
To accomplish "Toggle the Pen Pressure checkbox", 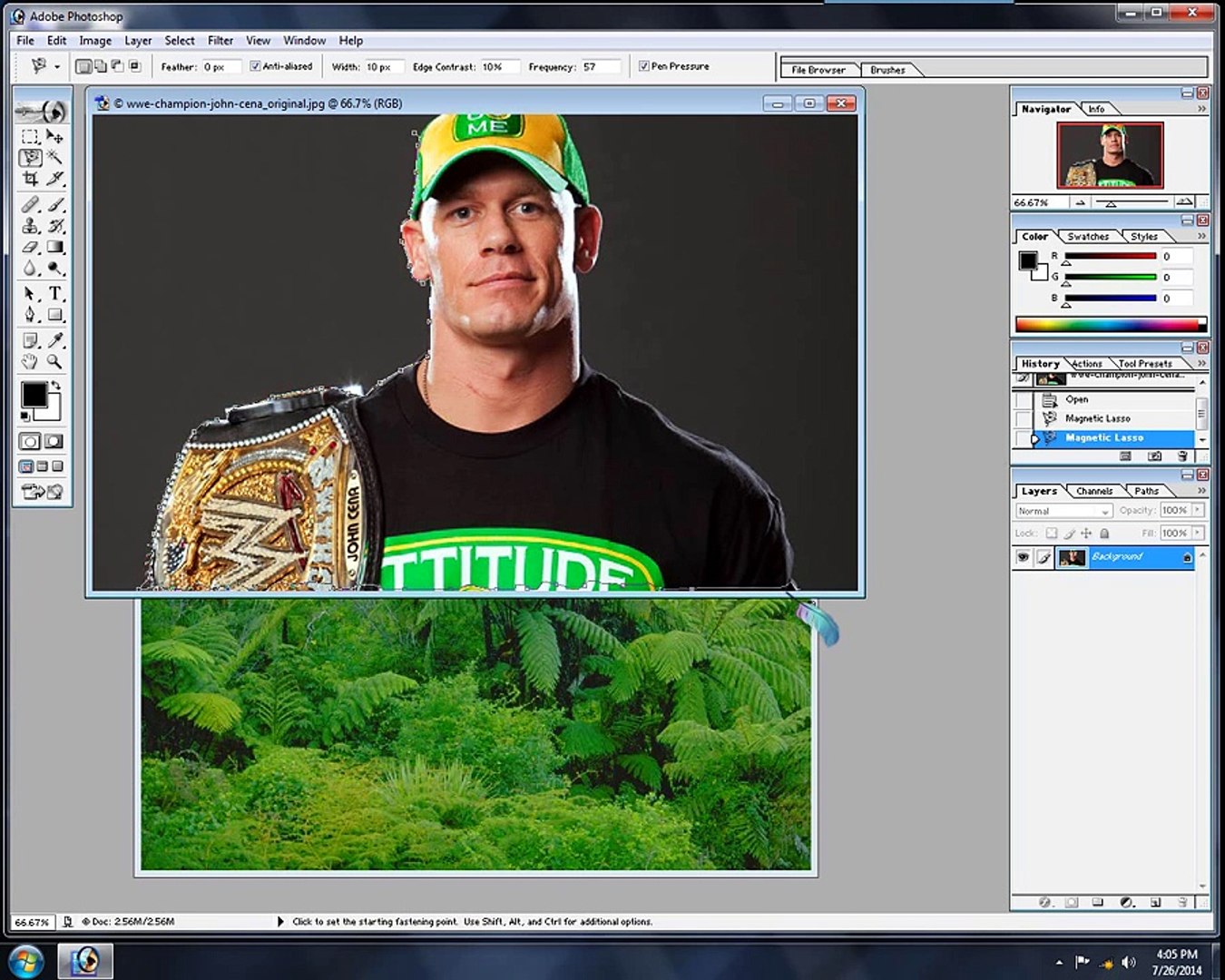I will (644, 66).
